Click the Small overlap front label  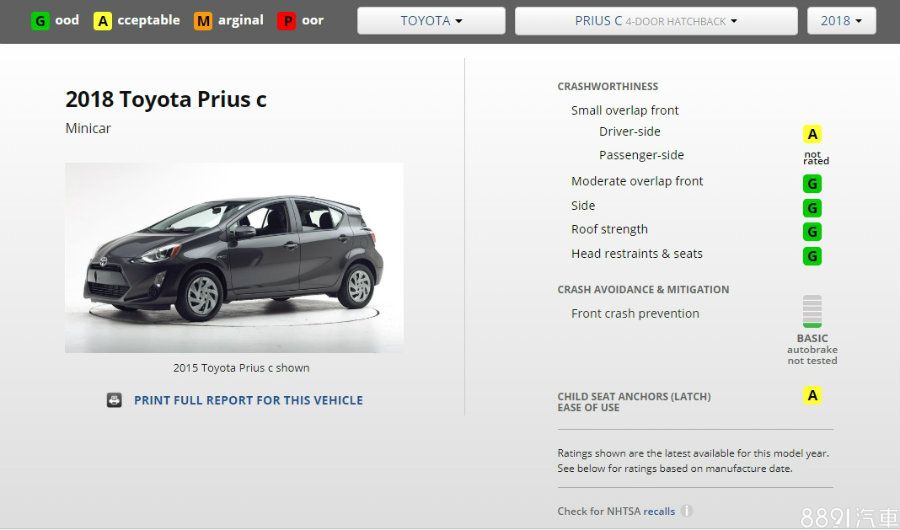624,110
